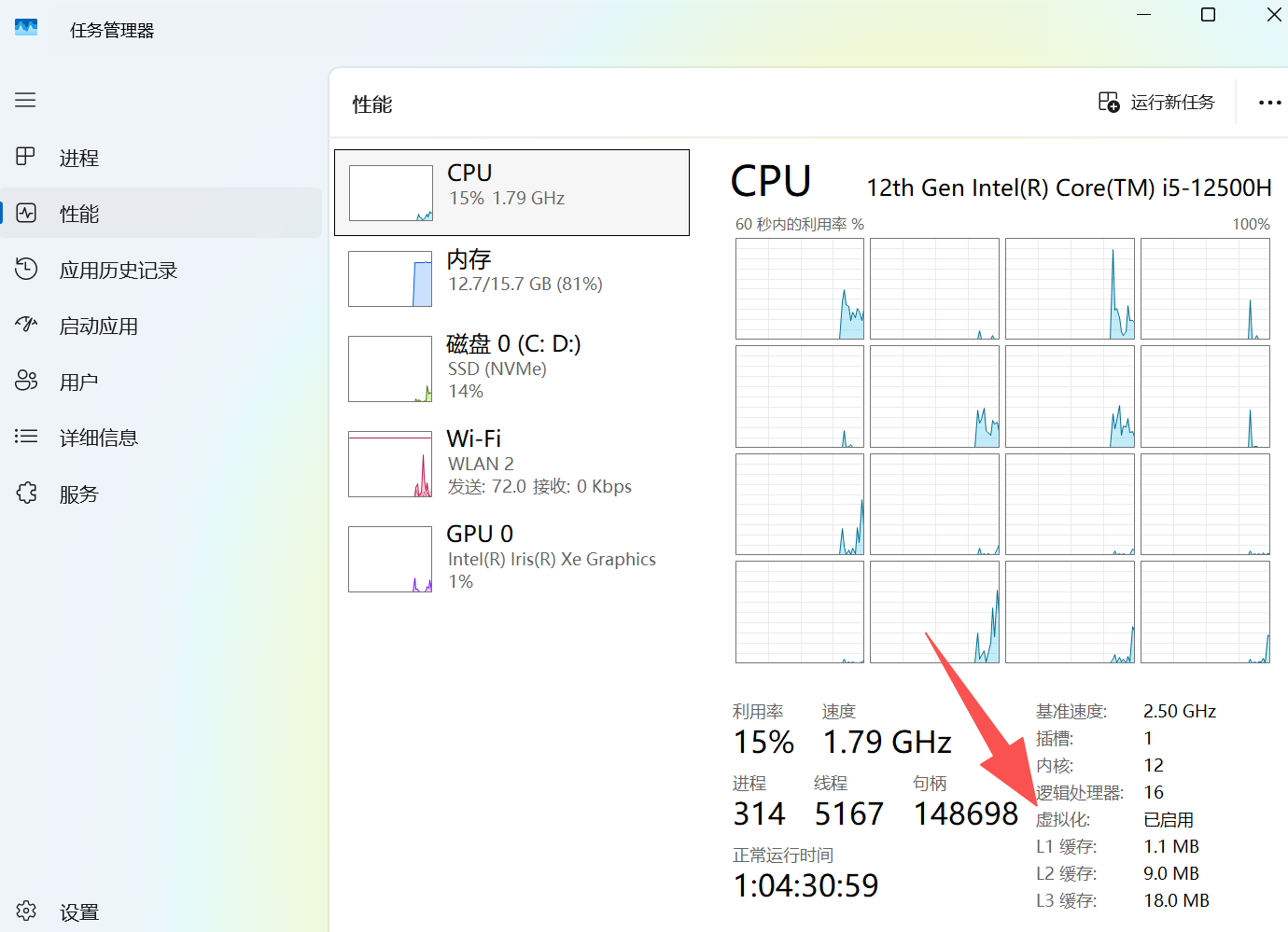Click the Task Manager app icon in title bar

(x=26, y=28)
